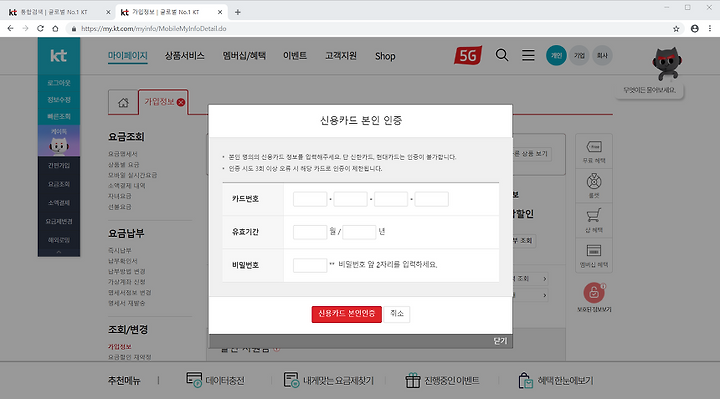The image size is (720, 399).
Task: Go back in browser
Action: point(10,28)
